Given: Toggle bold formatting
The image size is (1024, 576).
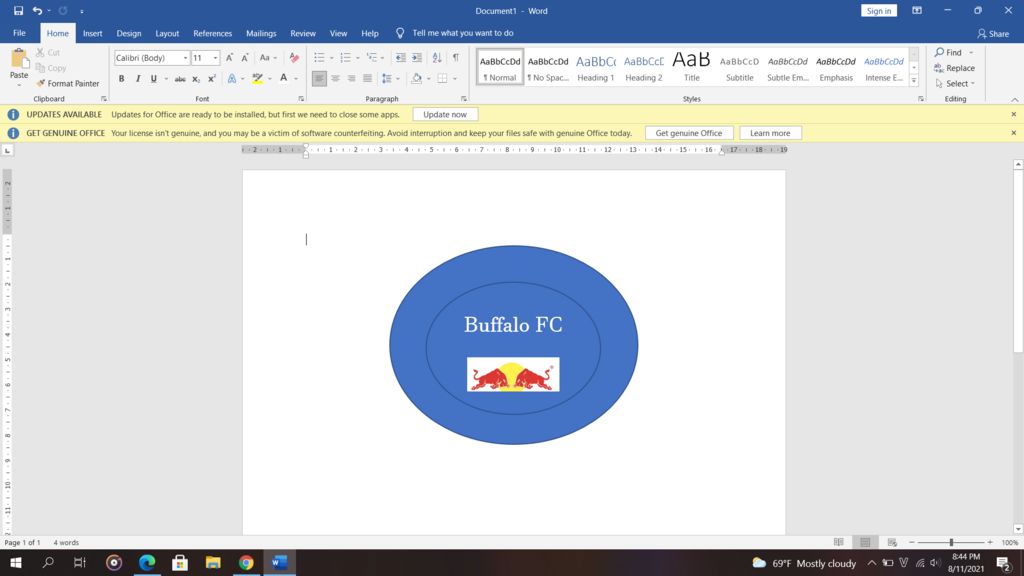Looking at the screenshot, I should coord(121,79).
